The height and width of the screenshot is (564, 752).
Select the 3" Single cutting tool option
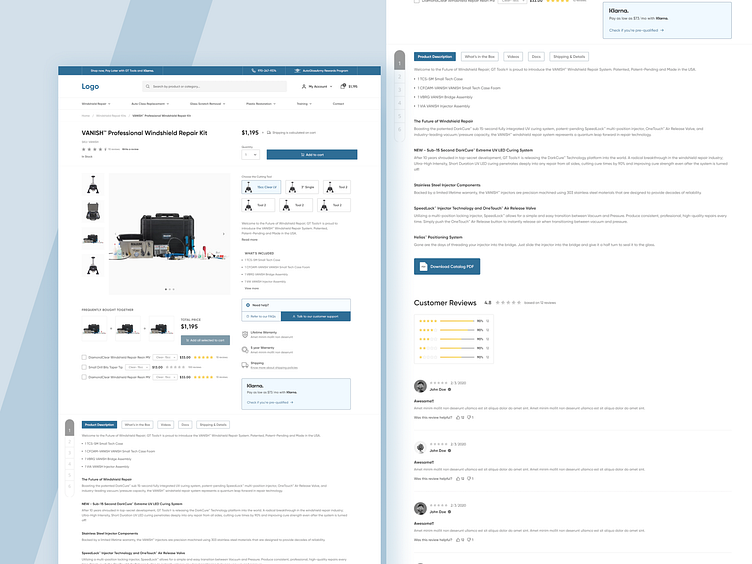(x=302, y=187)
